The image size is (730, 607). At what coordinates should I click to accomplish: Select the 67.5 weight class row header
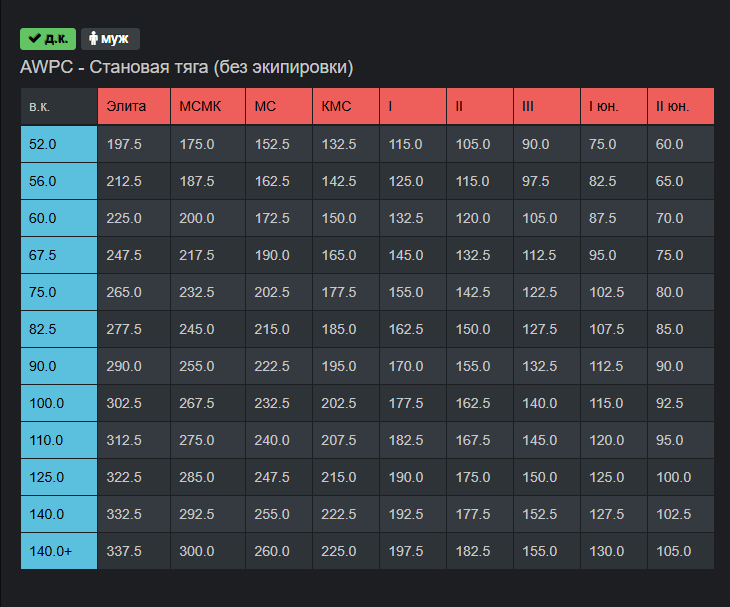(x=59, y=255)
